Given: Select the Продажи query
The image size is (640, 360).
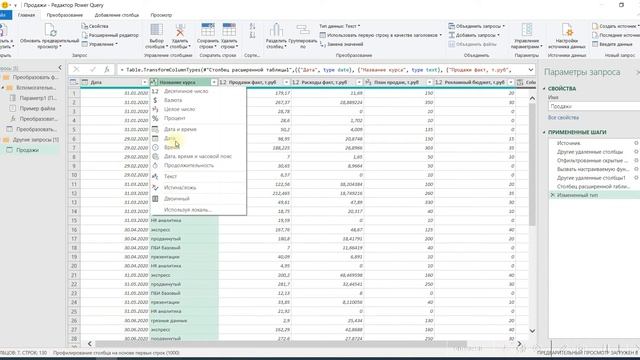Looking at the screenshot, I should tap(27, 150).
